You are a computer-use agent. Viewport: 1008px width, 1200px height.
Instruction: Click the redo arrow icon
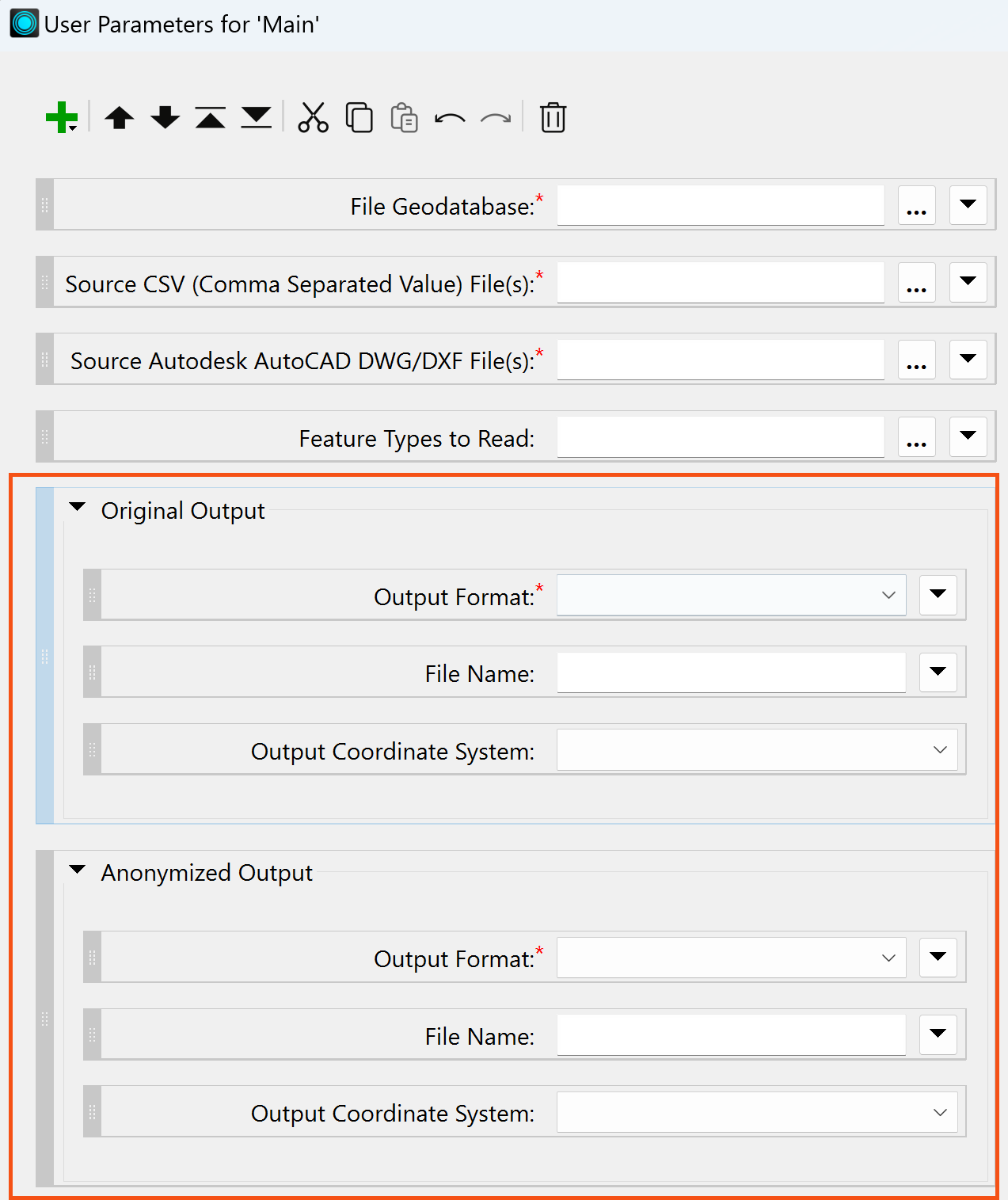coord(496,119)
